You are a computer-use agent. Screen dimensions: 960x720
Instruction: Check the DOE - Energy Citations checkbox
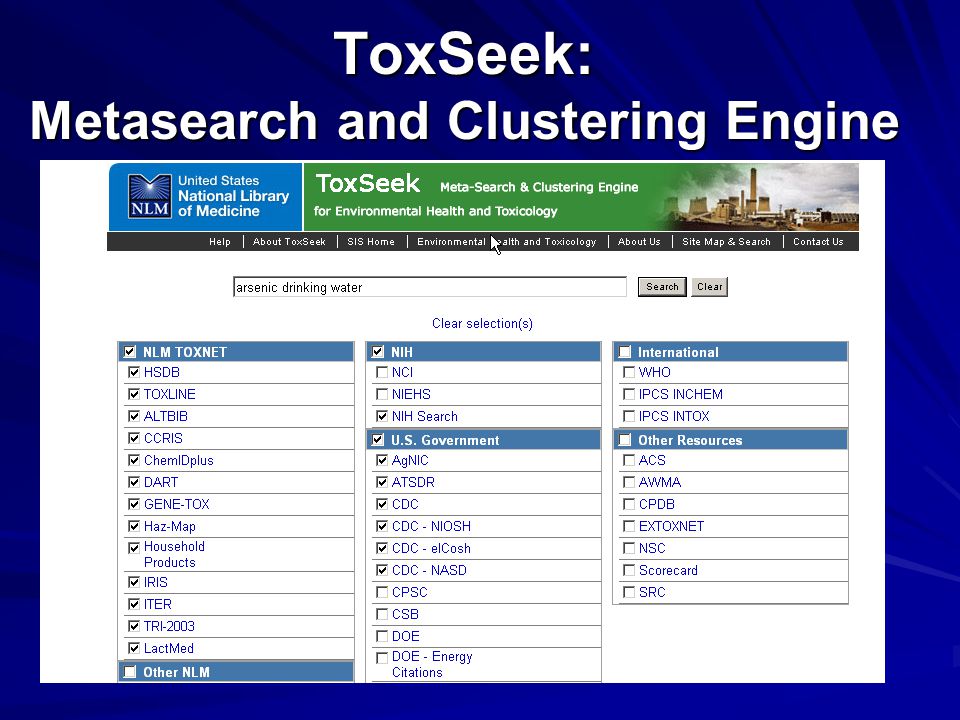coord(382,658)
